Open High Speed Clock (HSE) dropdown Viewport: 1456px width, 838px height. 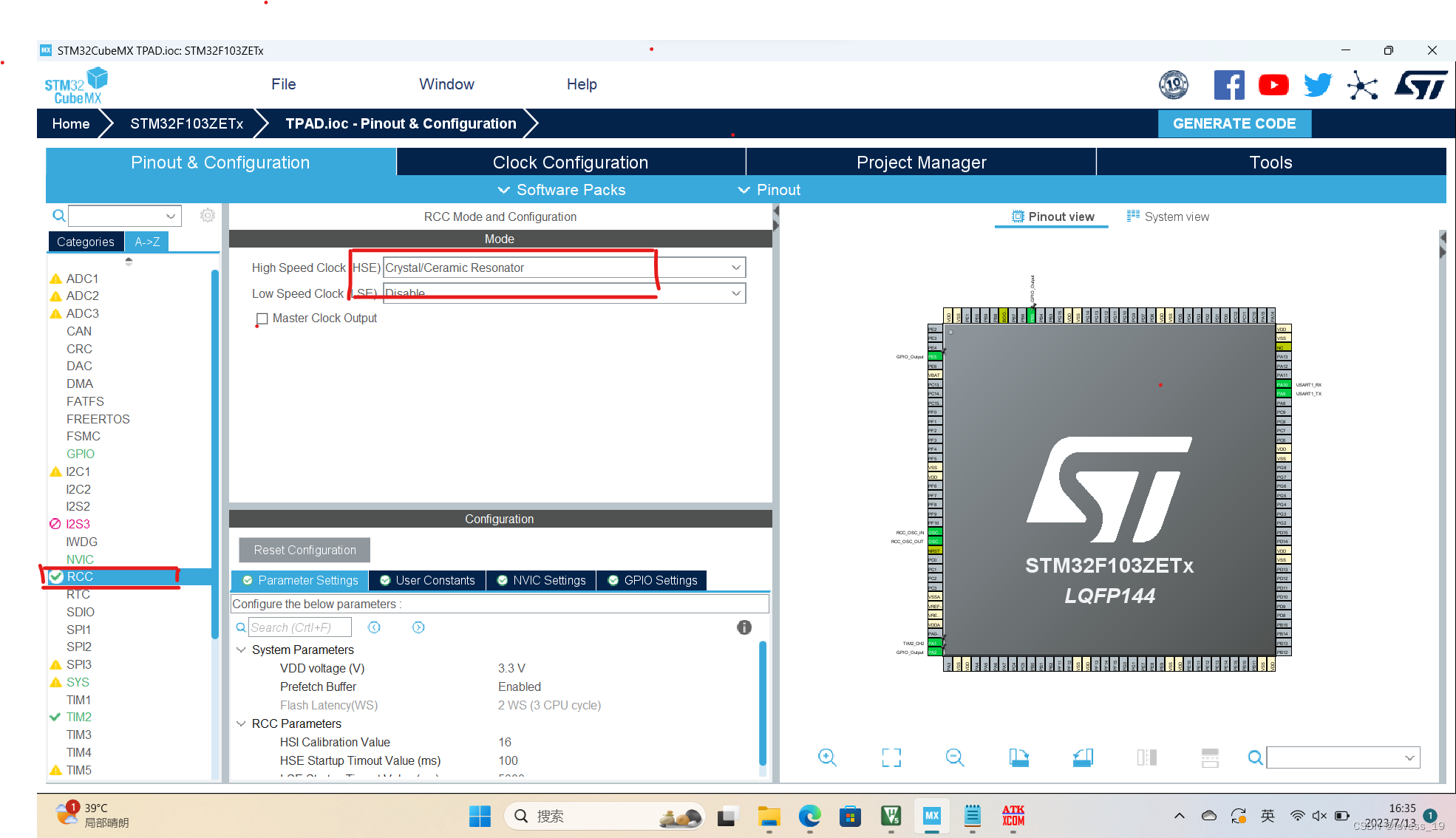[x=735, y=268]
